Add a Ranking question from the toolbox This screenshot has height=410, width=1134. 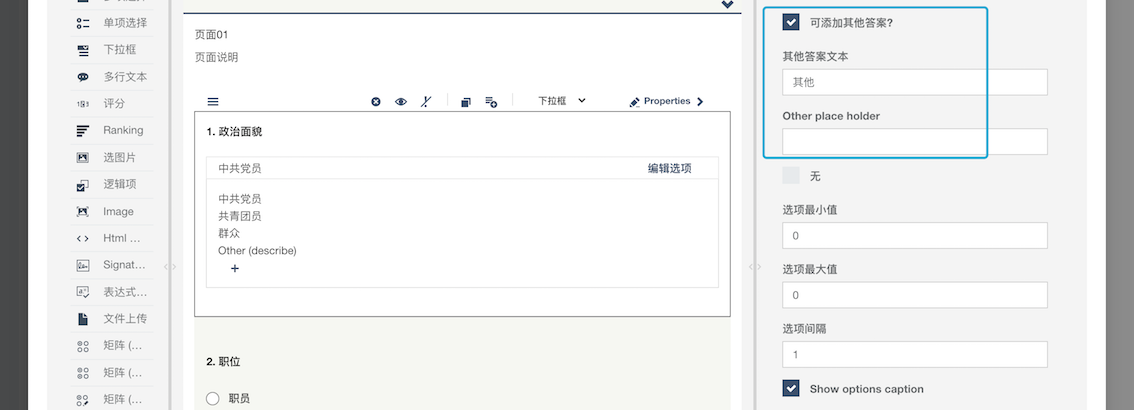click(112, 130)
